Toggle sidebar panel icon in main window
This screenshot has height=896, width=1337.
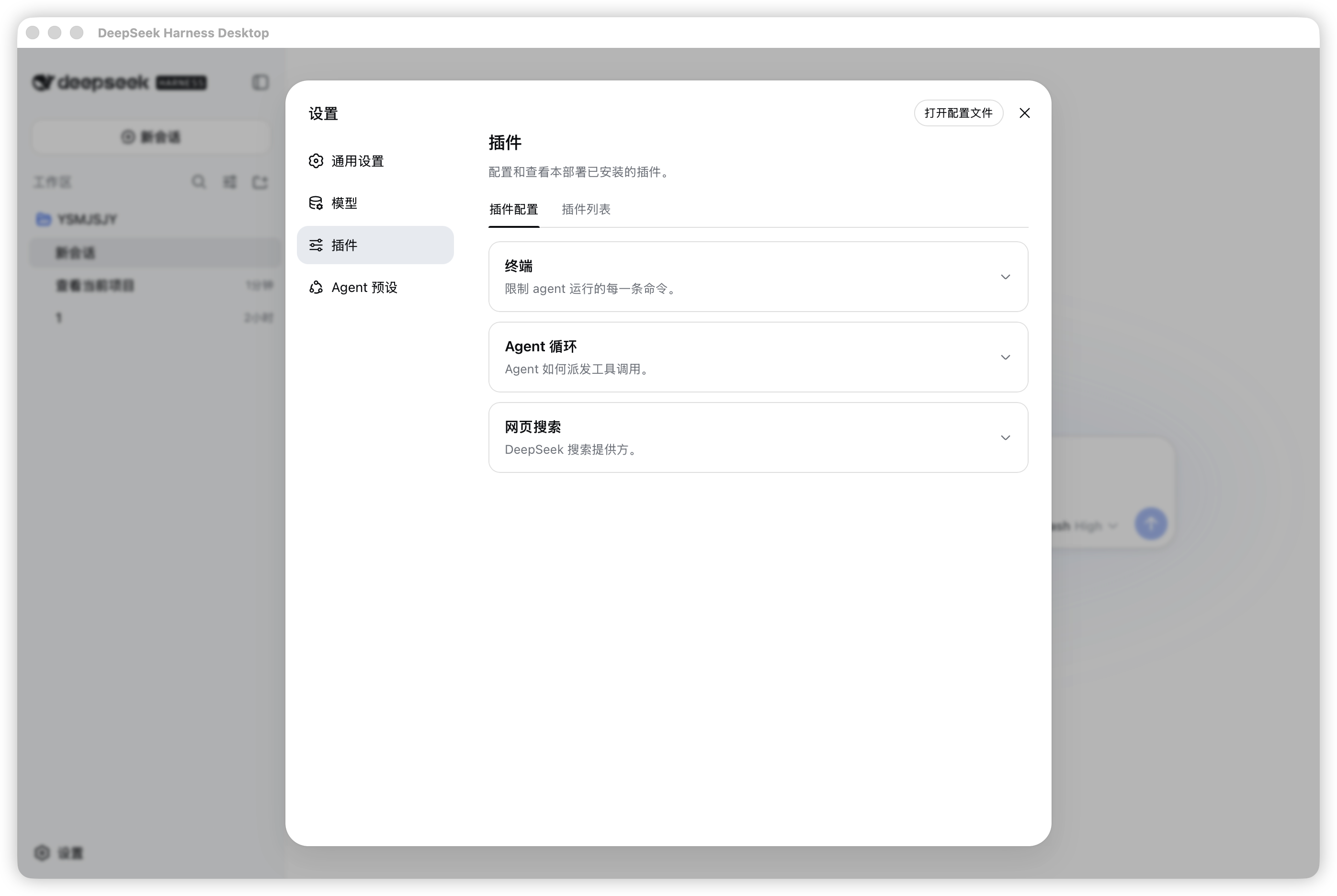[260, 82]
